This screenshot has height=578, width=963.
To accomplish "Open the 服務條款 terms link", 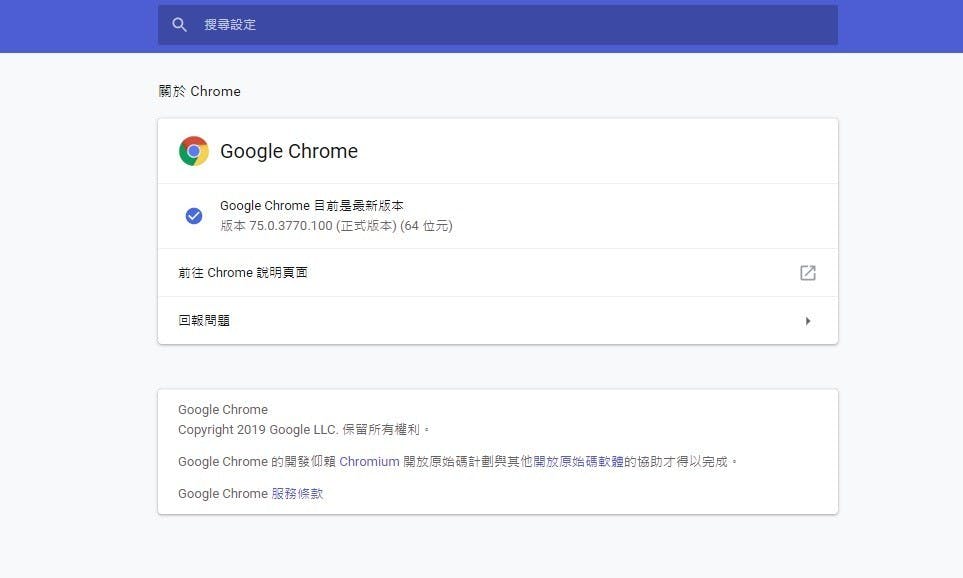I will tap(297, 494).
